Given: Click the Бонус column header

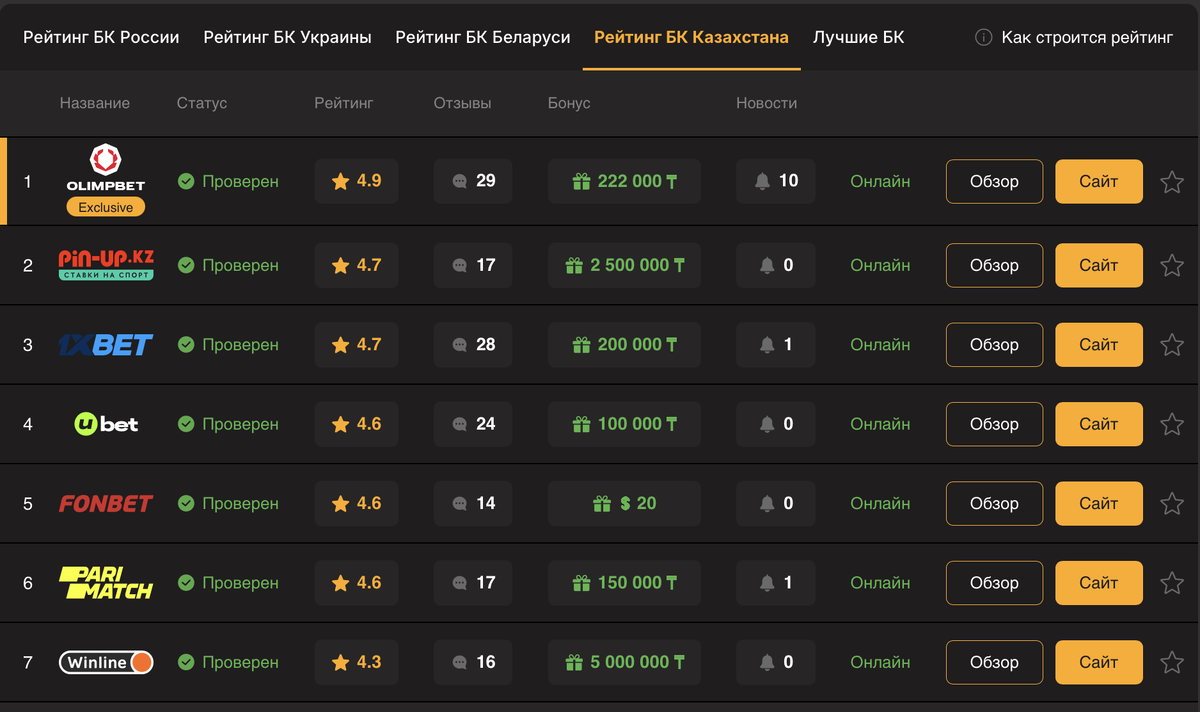Looking at the screenshot, I should tap(569, 103).
